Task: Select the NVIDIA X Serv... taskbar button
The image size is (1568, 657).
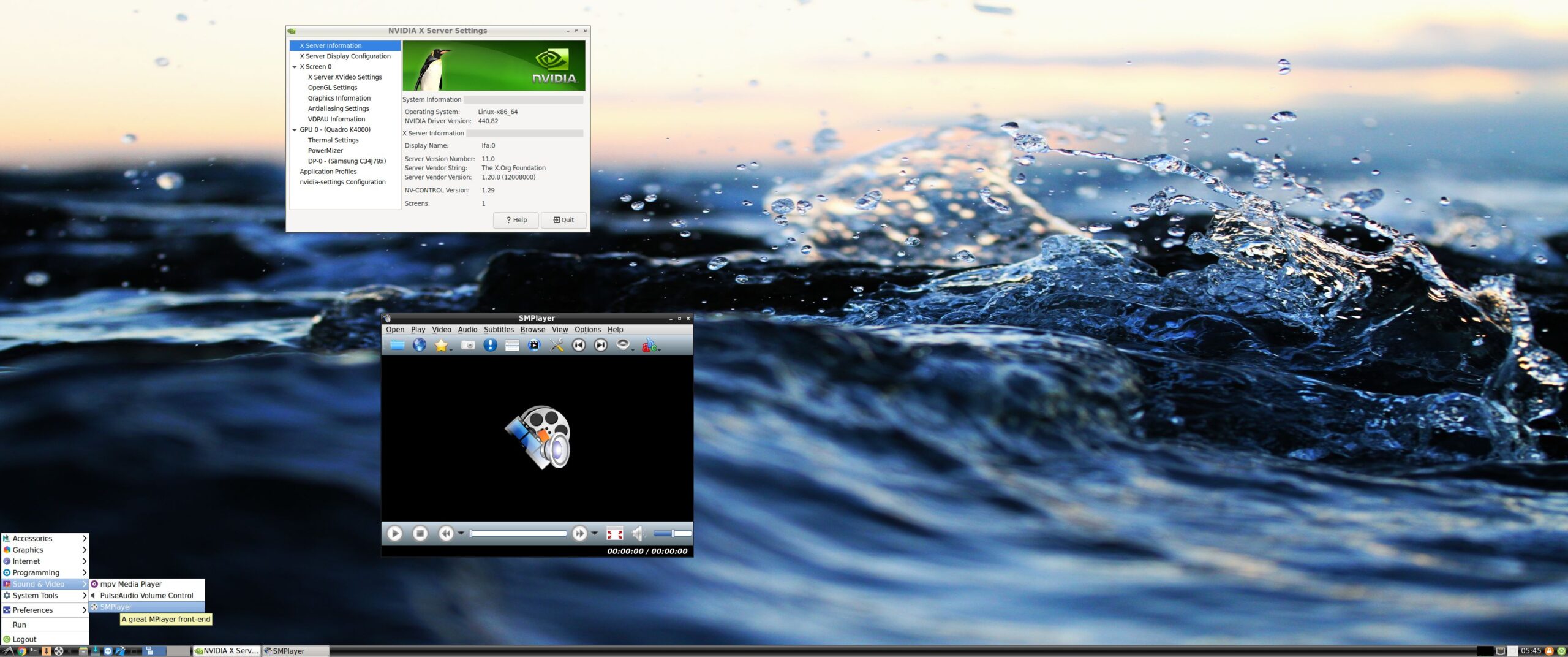Action: pyautogui.click(x=227, y=651)
